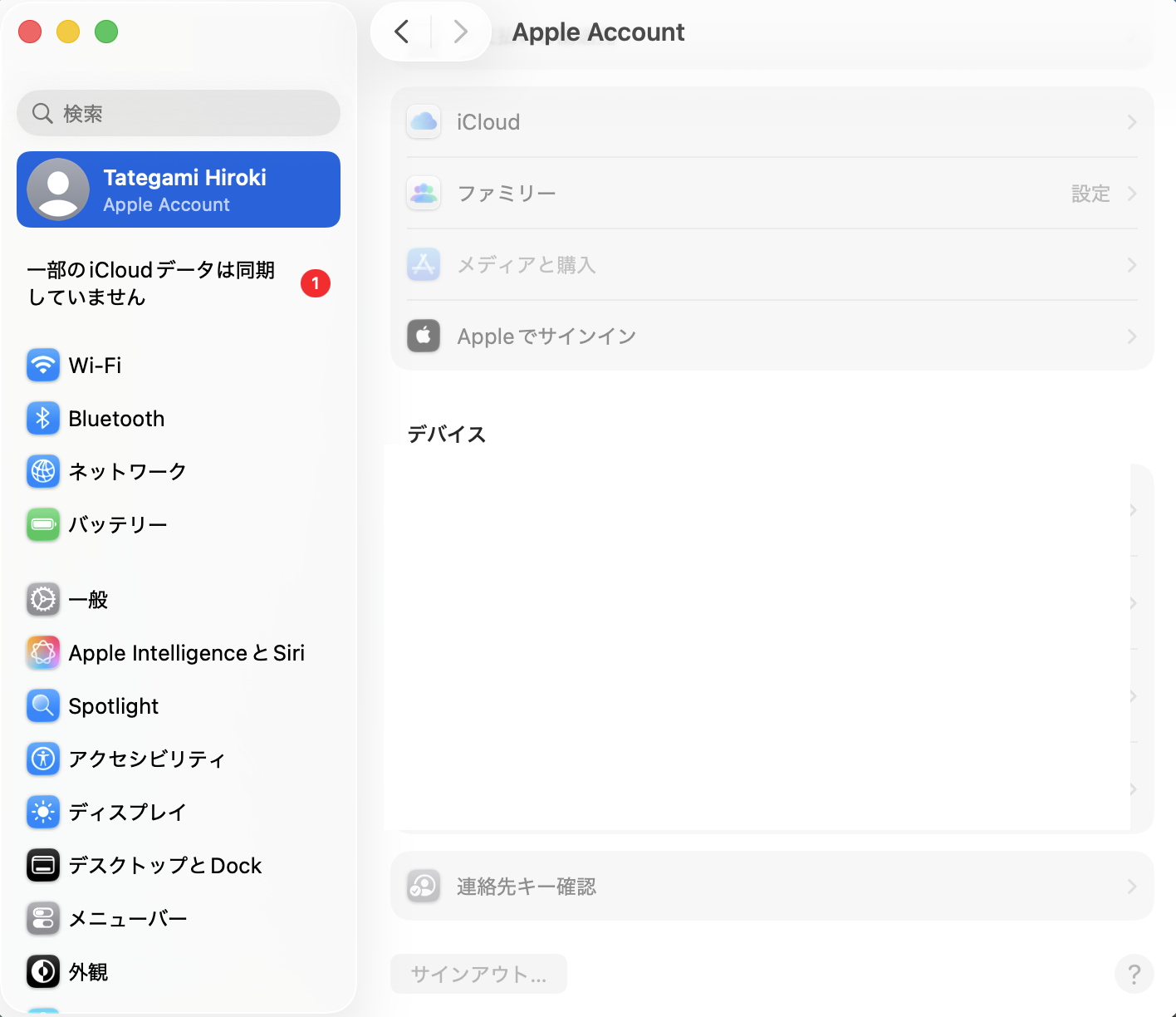Click the Apple でサインイン label text

tap(546, 337)
